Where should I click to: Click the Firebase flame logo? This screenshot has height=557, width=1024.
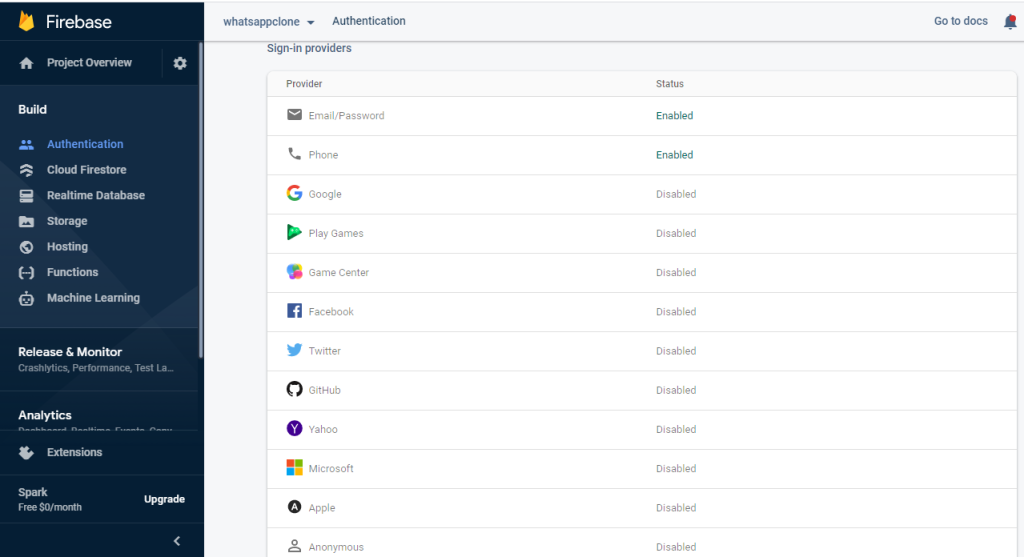(26, 22)
